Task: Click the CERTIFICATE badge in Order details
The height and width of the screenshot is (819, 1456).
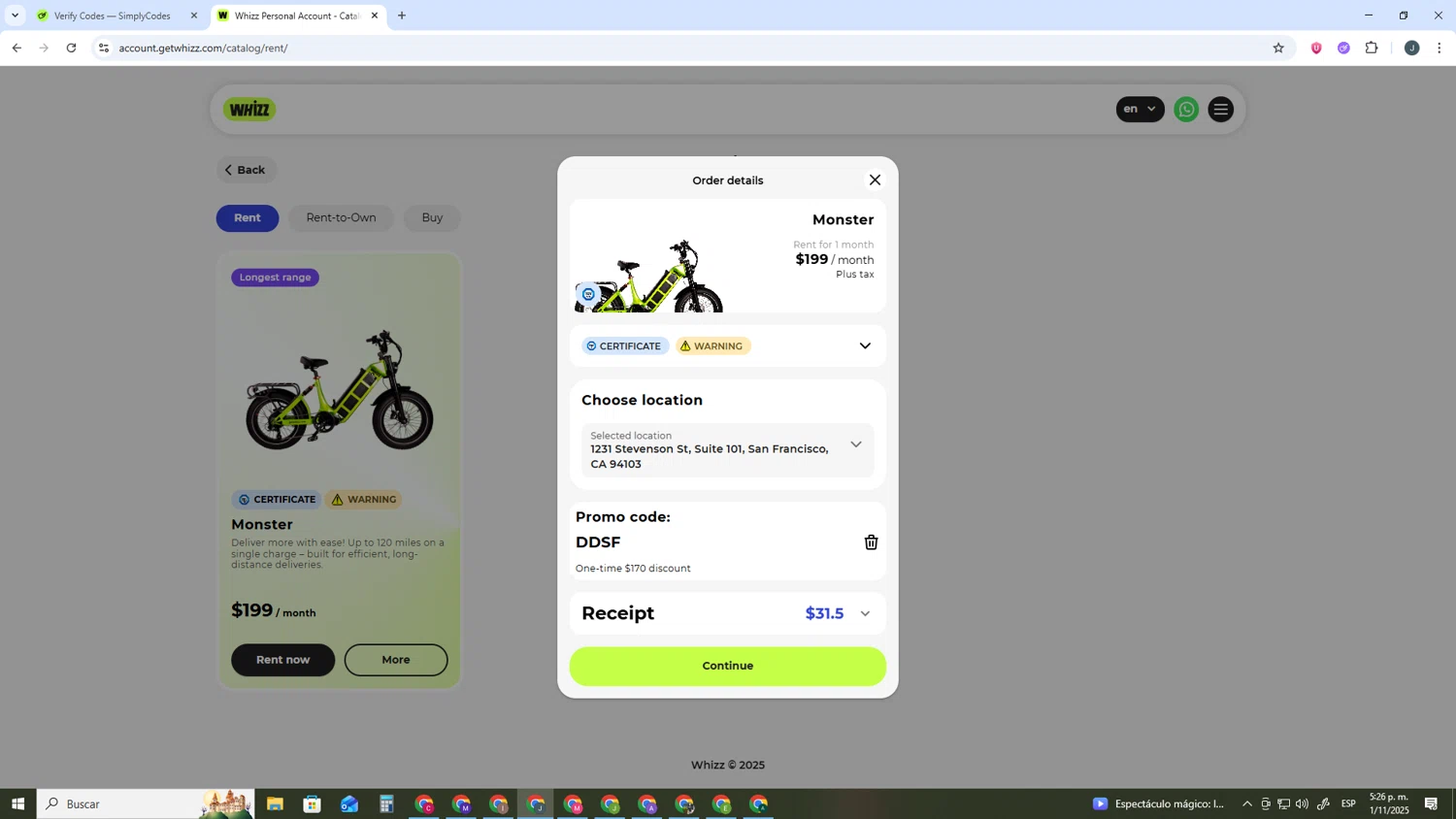Action: (x=625, y=345)
